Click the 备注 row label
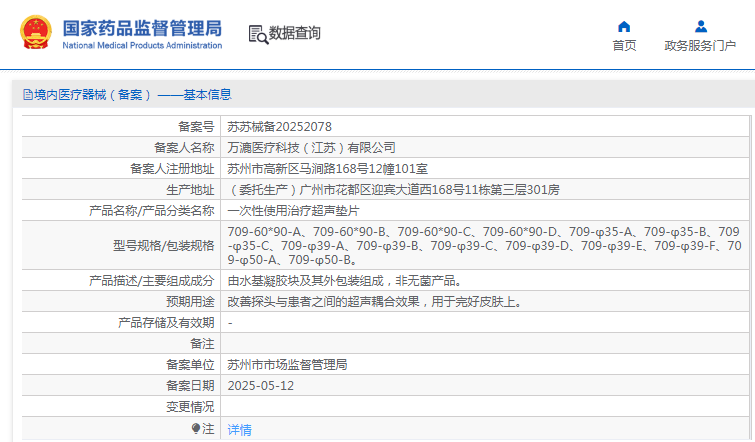Image resolution: width=755 pixels, height=442 pixels. pyautogui.click(x=202, y=344)
